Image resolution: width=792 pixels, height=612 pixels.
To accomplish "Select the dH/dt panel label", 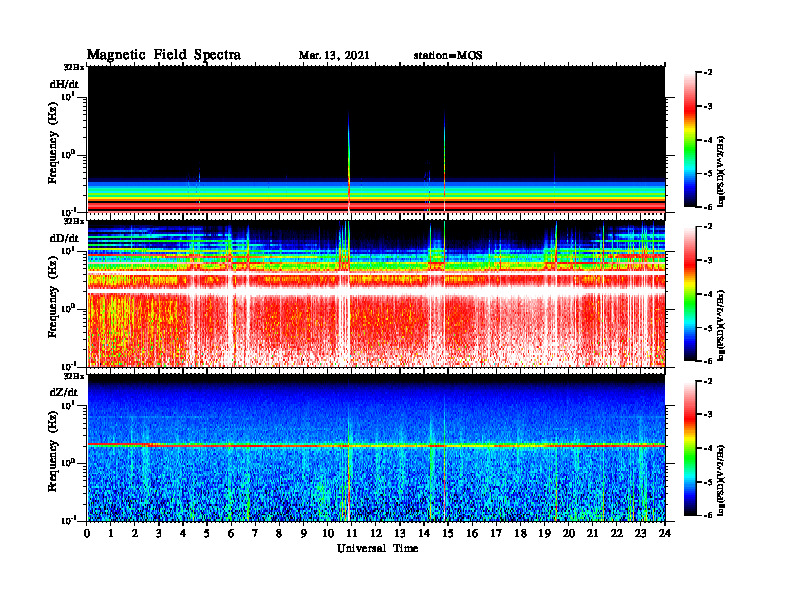I will coord(64,84).
